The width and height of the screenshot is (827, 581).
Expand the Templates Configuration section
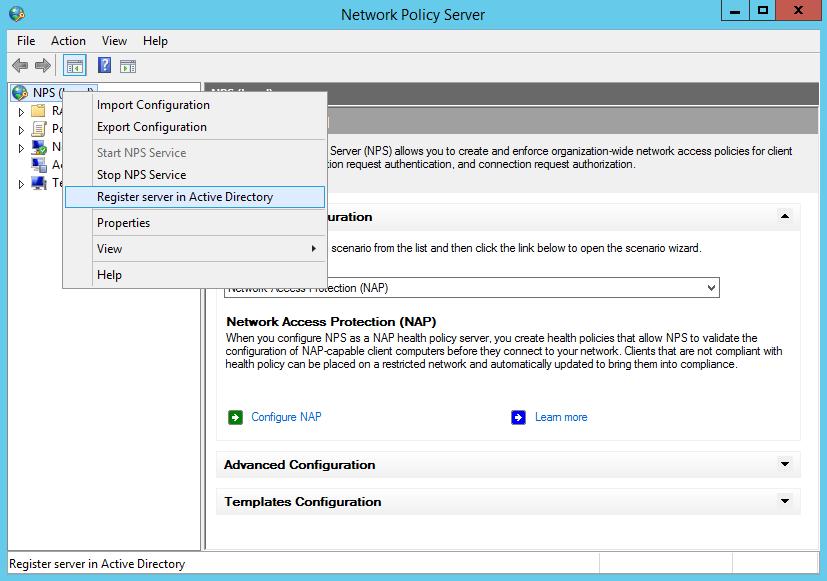click(784, 501)
